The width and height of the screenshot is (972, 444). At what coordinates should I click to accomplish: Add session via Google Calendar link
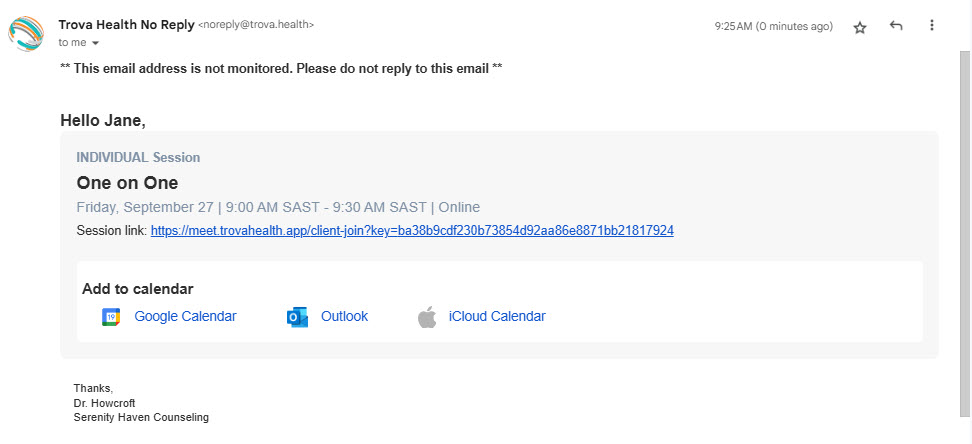tap(185, 316)
